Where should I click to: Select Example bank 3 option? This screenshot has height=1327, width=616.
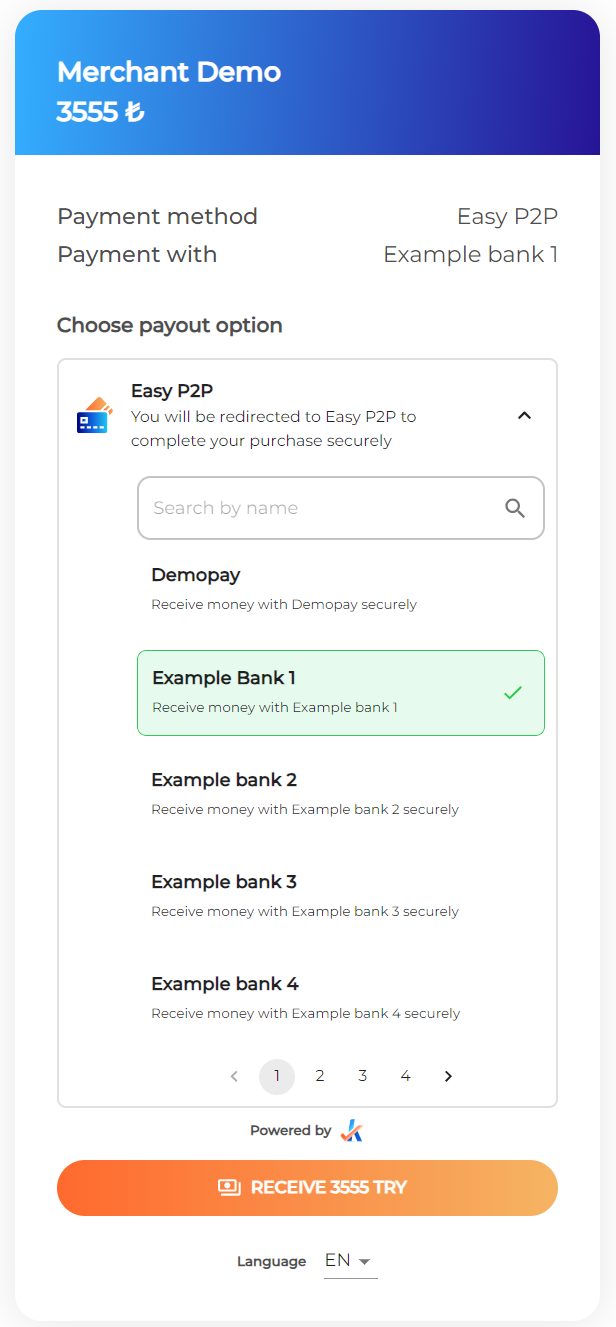click(340, 895)
